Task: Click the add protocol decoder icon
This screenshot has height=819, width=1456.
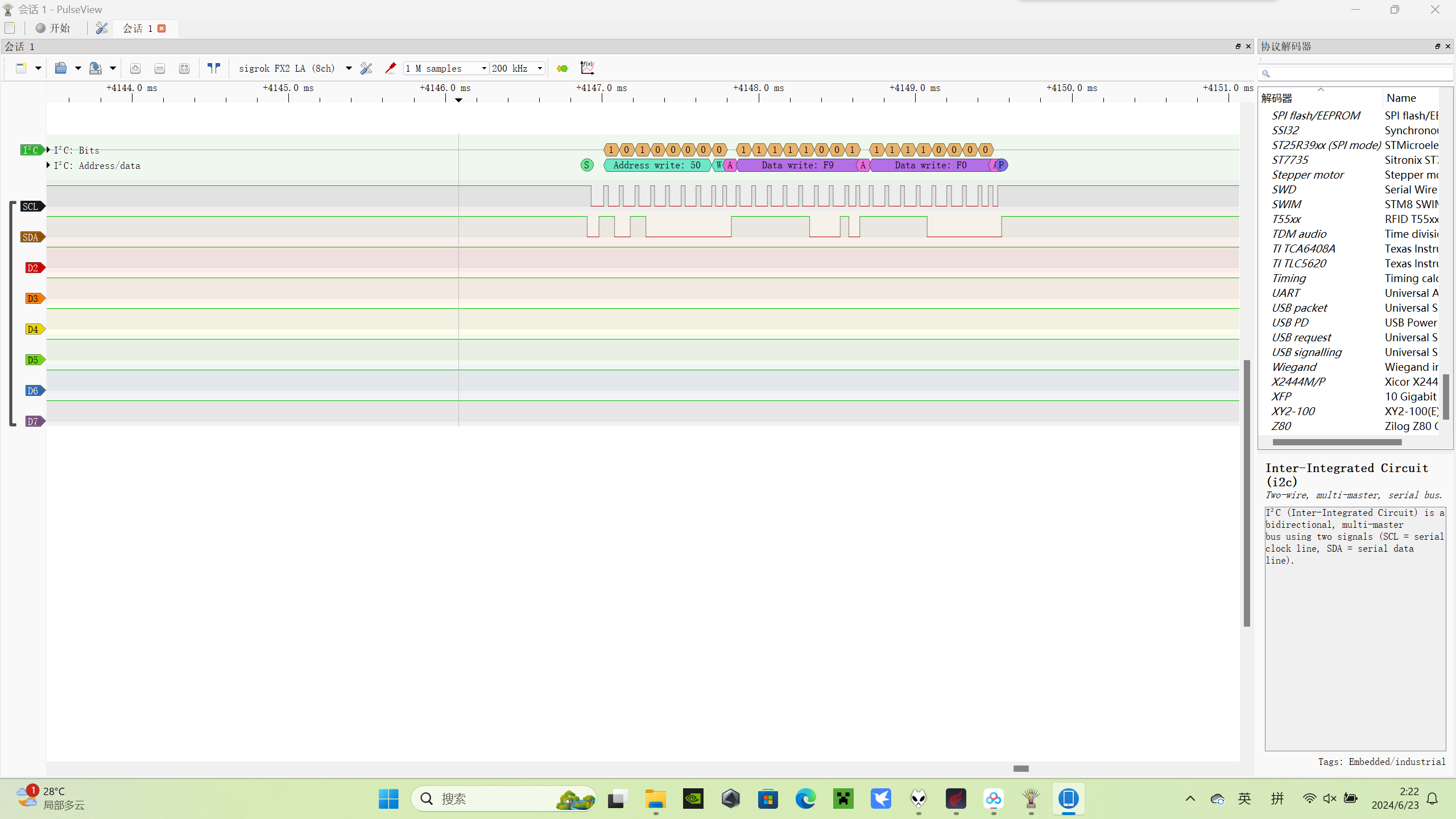Action: pyautogui.click(x=562, y=68)
